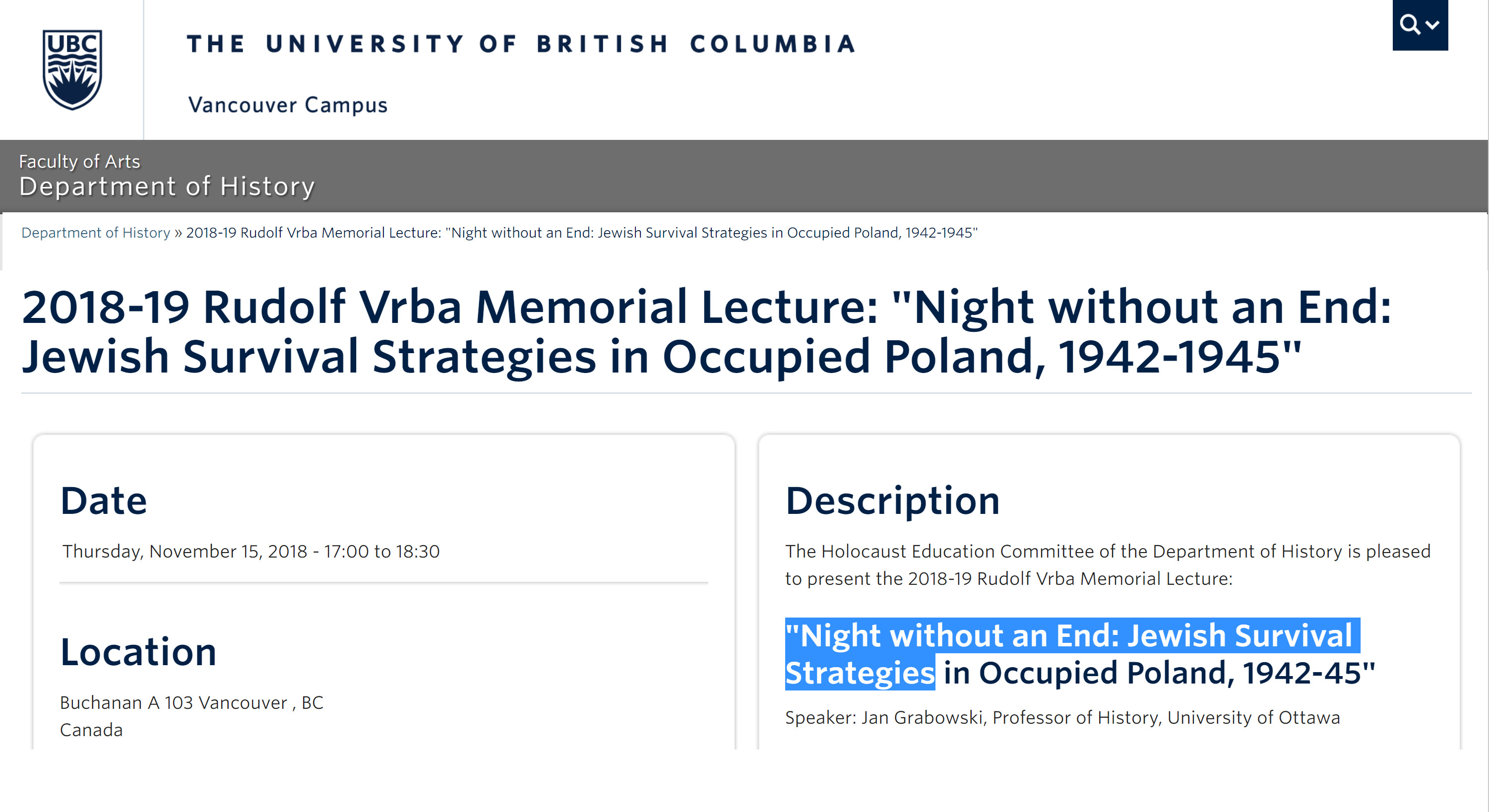Click the 'Location' section heading

click(139, 652)
